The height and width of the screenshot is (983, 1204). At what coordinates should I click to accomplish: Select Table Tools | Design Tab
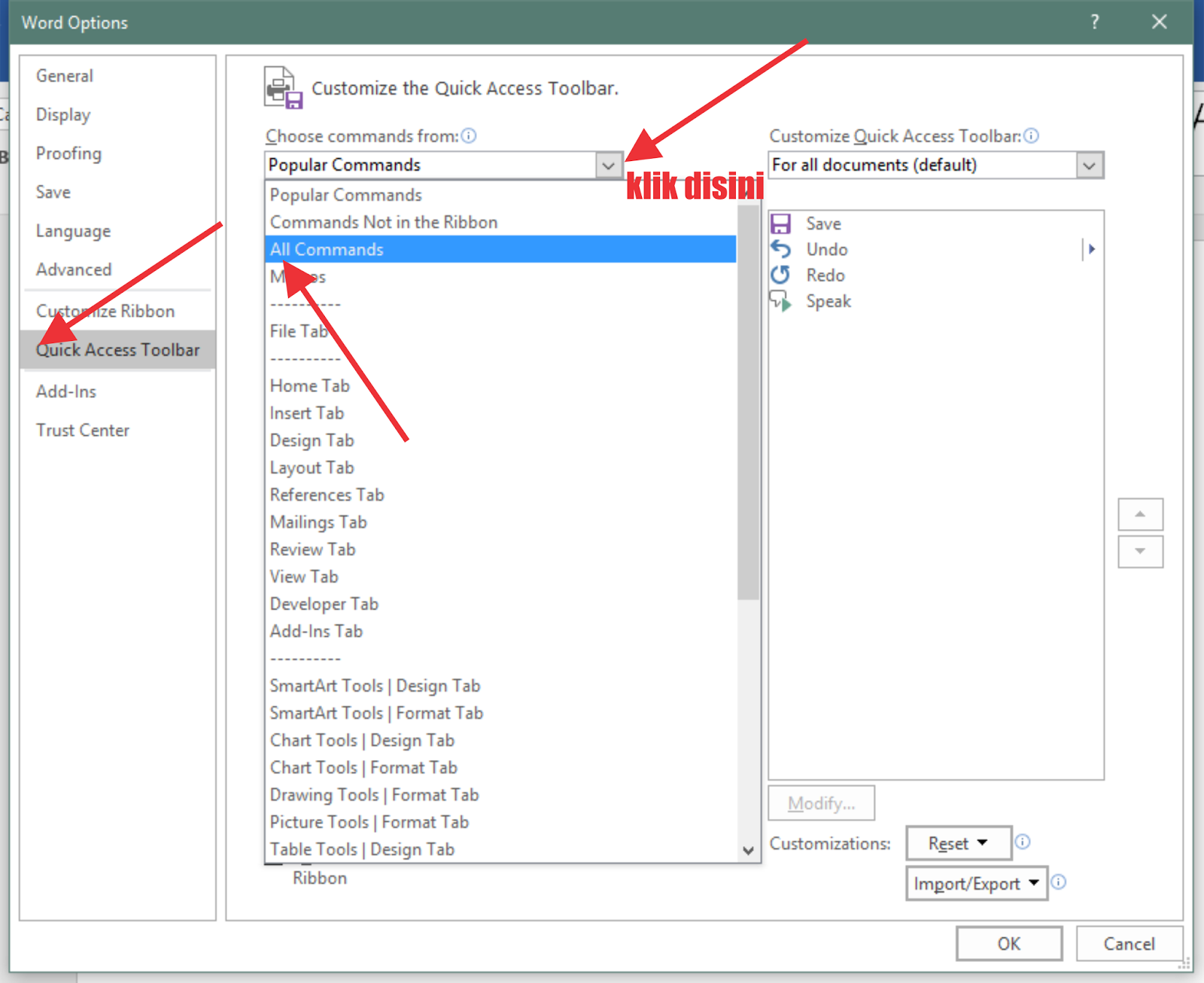point(500,849)
